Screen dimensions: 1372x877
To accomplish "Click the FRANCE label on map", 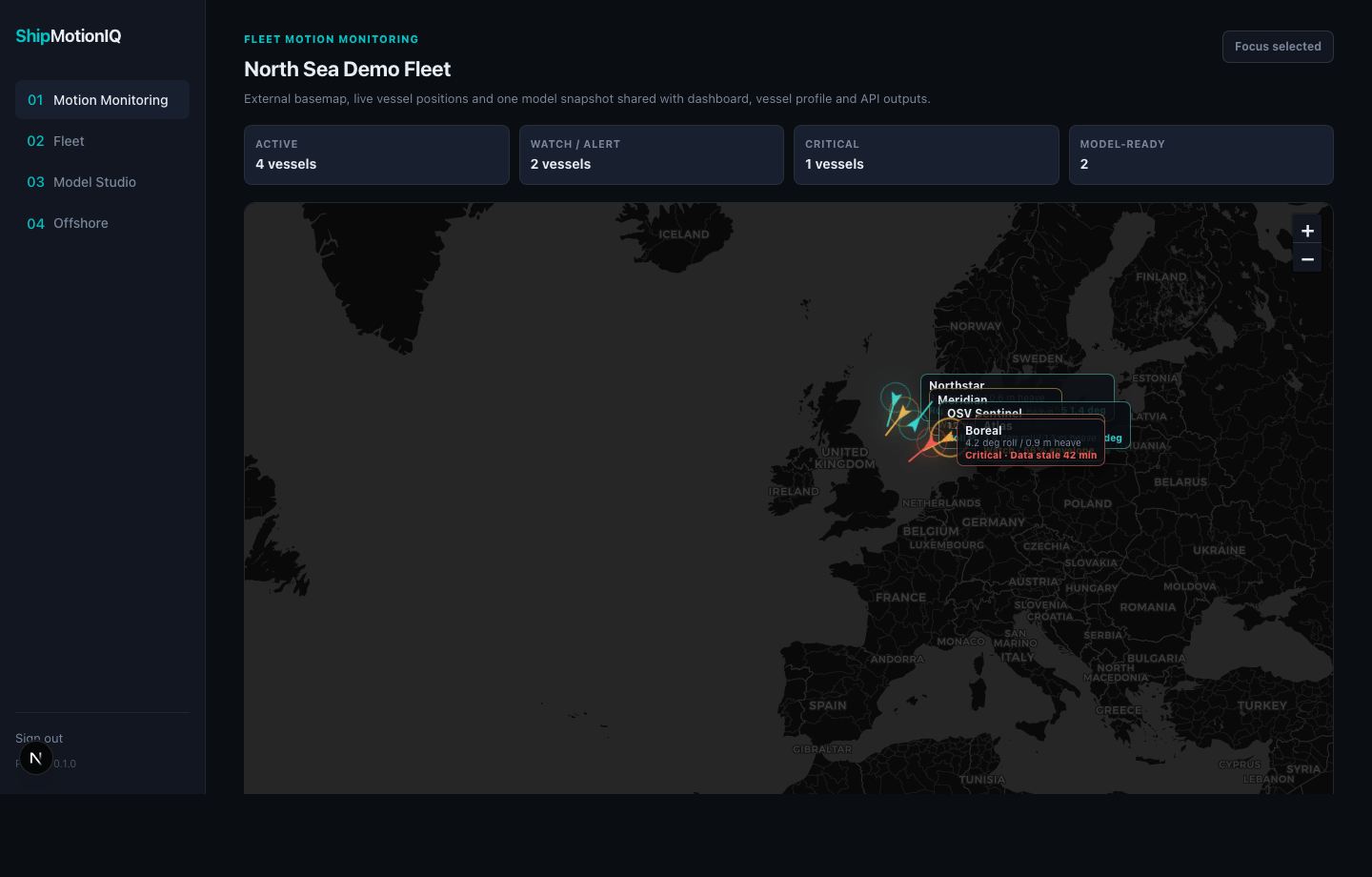I will (901, 598).
